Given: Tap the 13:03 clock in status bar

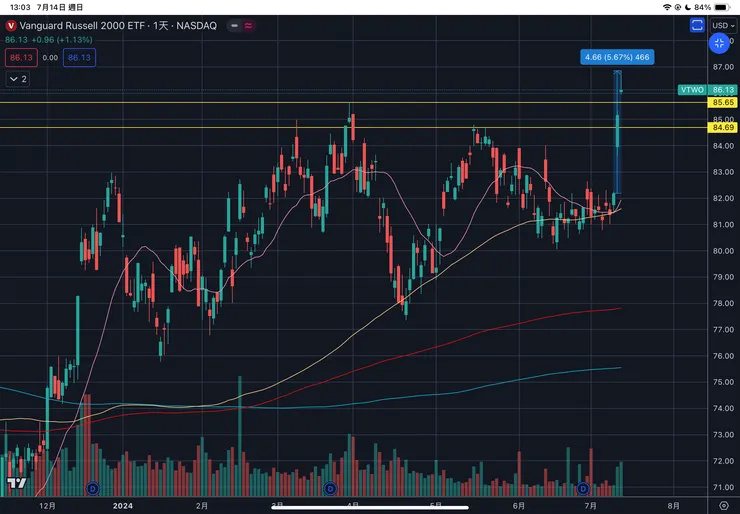Looking at the screenshot, I should pos(20,7).
